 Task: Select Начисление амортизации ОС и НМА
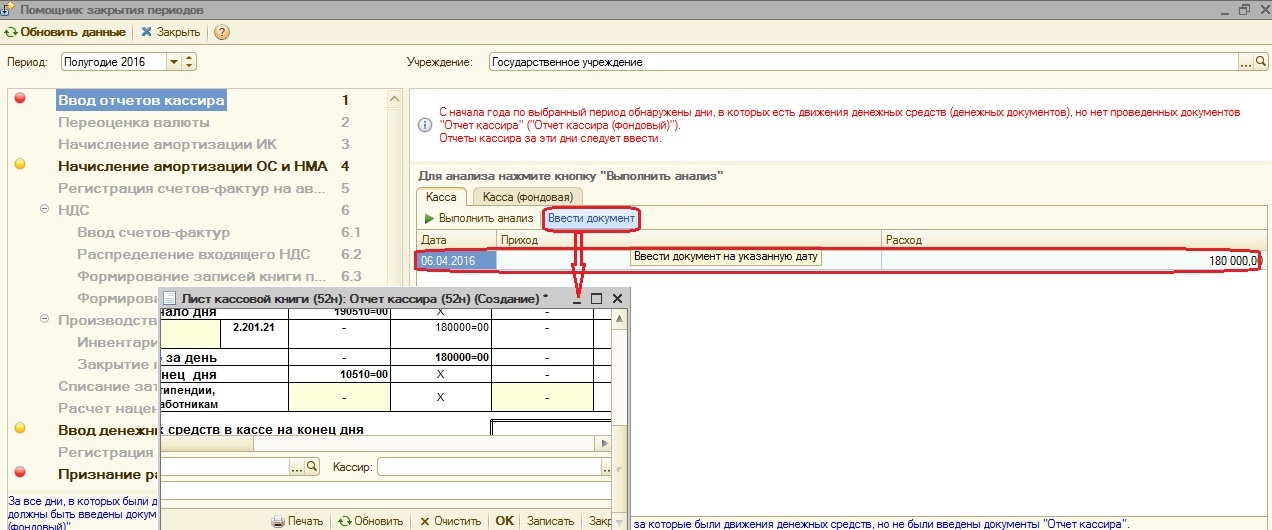193,166
